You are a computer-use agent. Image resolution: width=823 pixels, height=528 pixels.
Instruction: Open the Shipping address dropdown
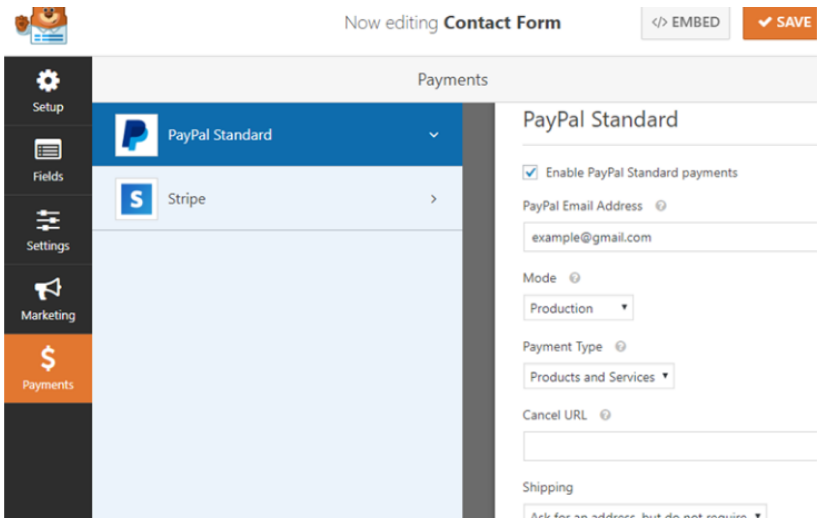(645, 512)
